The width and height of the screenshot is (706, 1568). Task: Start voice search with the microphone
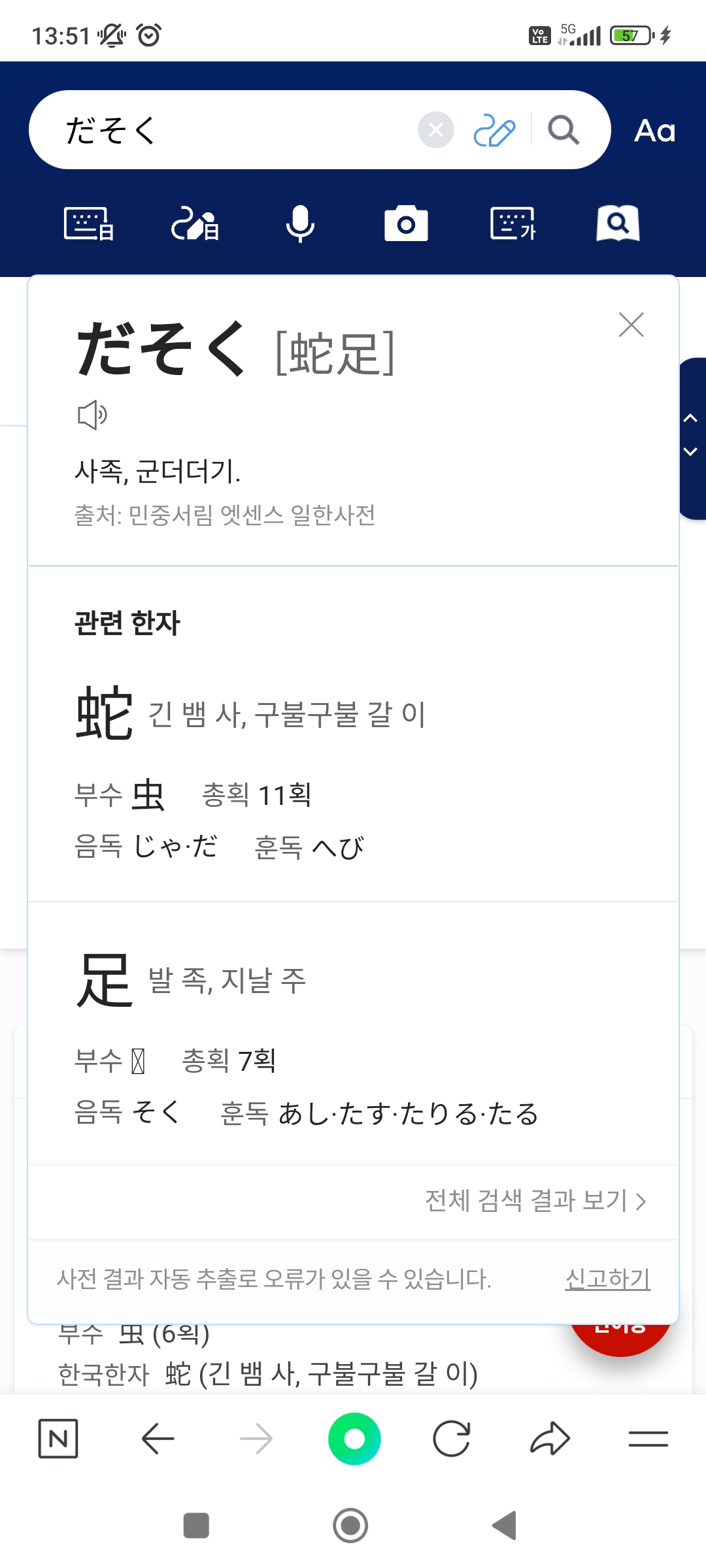[x=300, y=224]
